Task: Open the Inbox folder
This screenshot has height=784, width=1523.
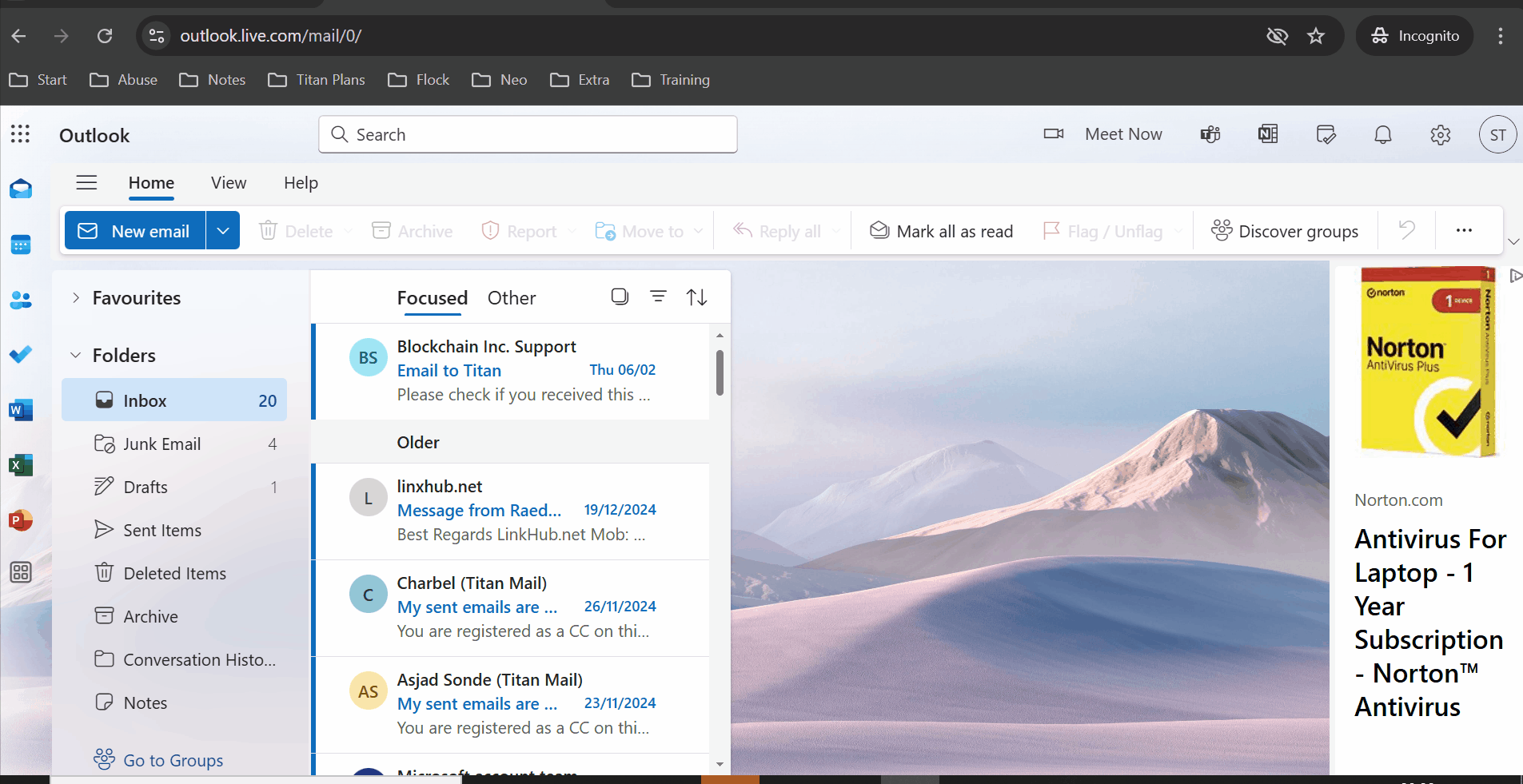Action: [174, 400]
